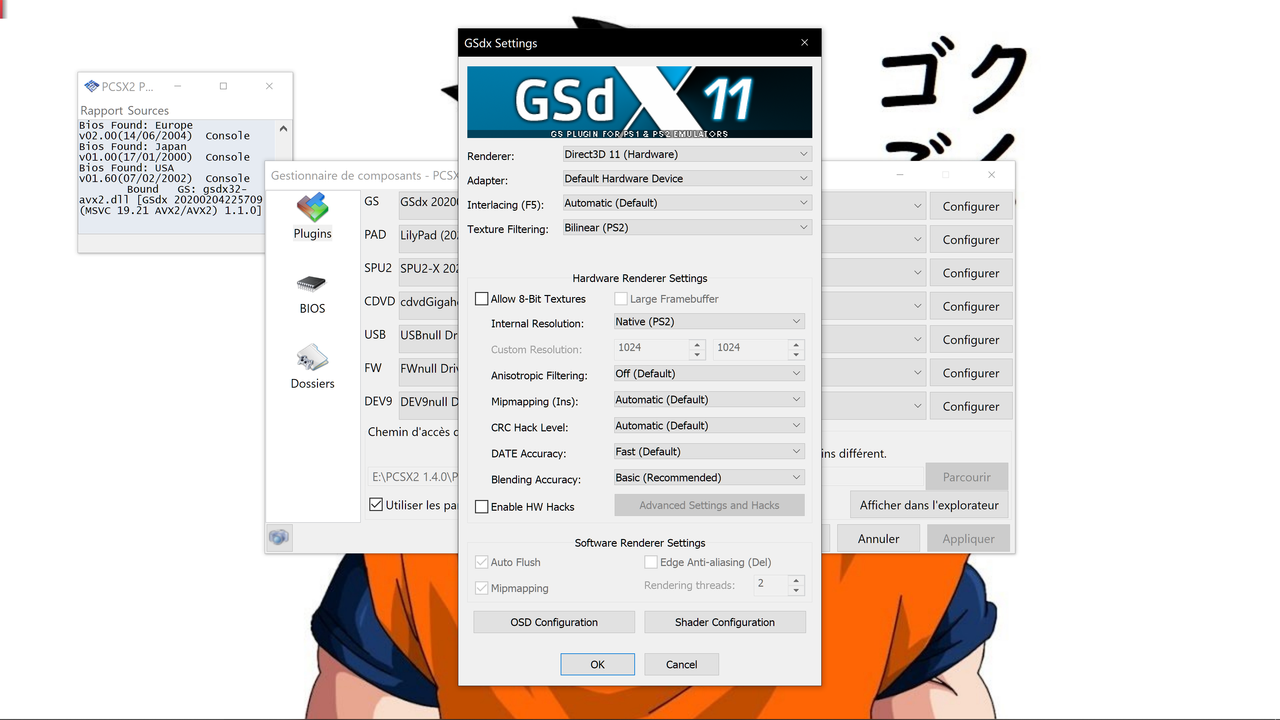Click scrollbar up arrow in the log window
This screenshot has height=720, width=1280.
[x=283, y=128]
